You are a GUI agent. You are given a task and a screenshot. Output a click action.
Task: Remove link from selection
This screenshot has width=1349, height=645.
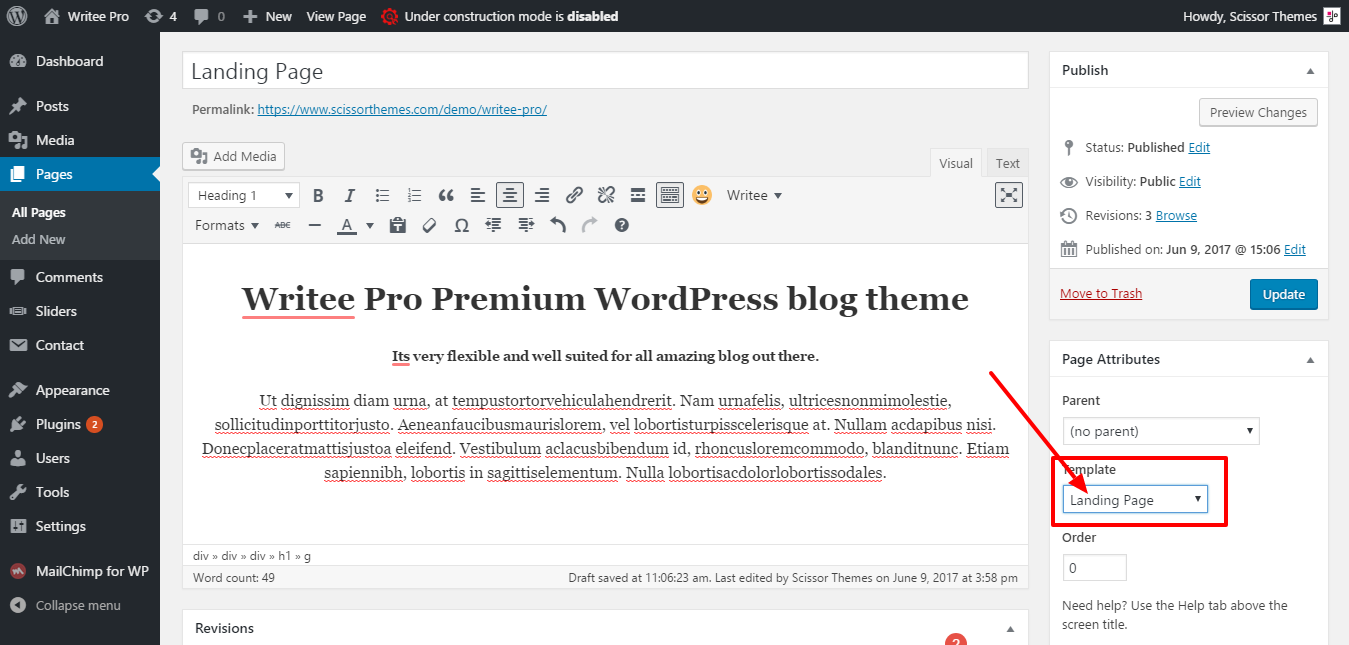coord(606,195)
